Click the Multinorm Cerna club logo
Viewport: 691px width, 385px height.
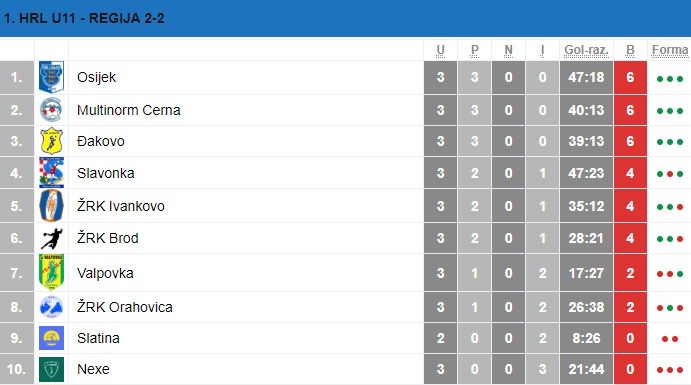(51, 110)
